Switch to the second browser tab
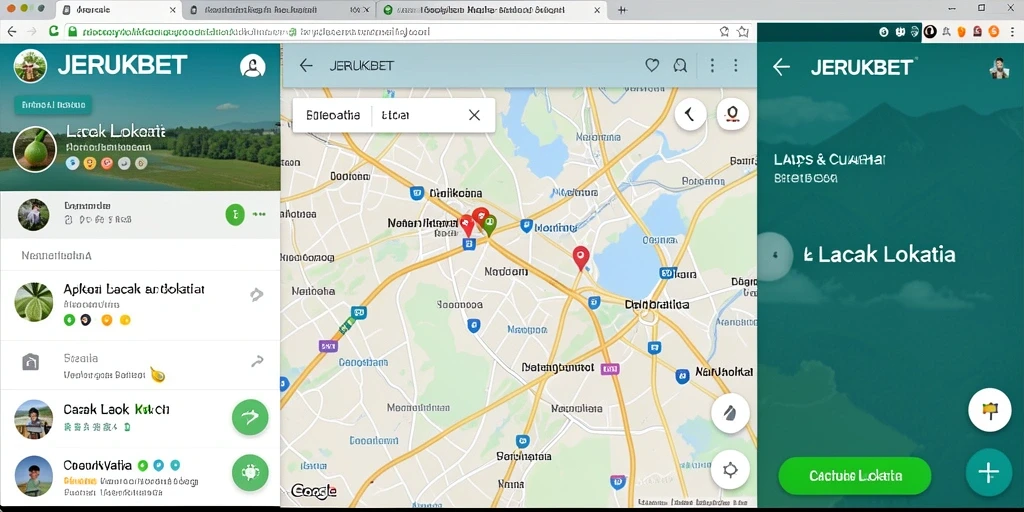The image size is (1024, 512). (x=280, y=10)
